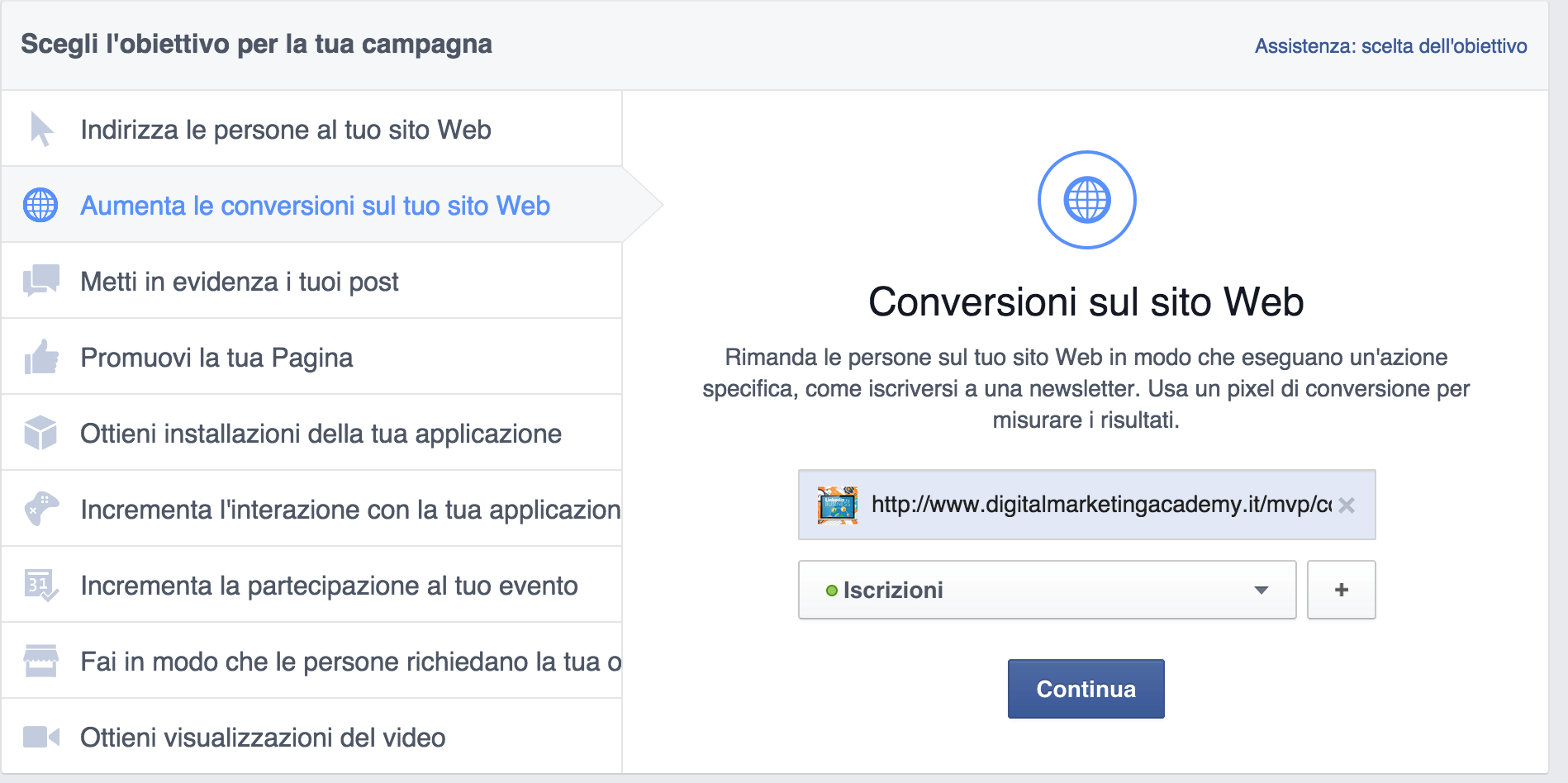
Task: Click the box icon for app installations
Action: 40,434
